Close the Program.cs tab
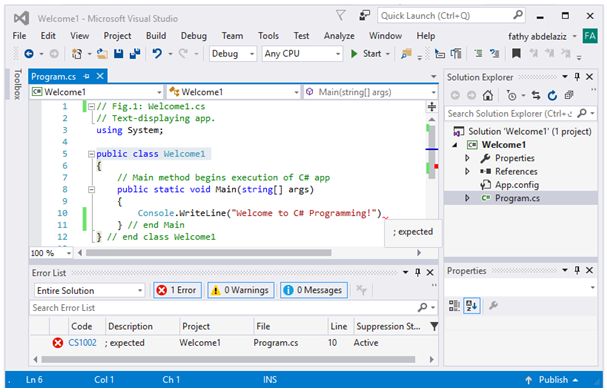This screenshot has height=392, width=607. [100, 76]
